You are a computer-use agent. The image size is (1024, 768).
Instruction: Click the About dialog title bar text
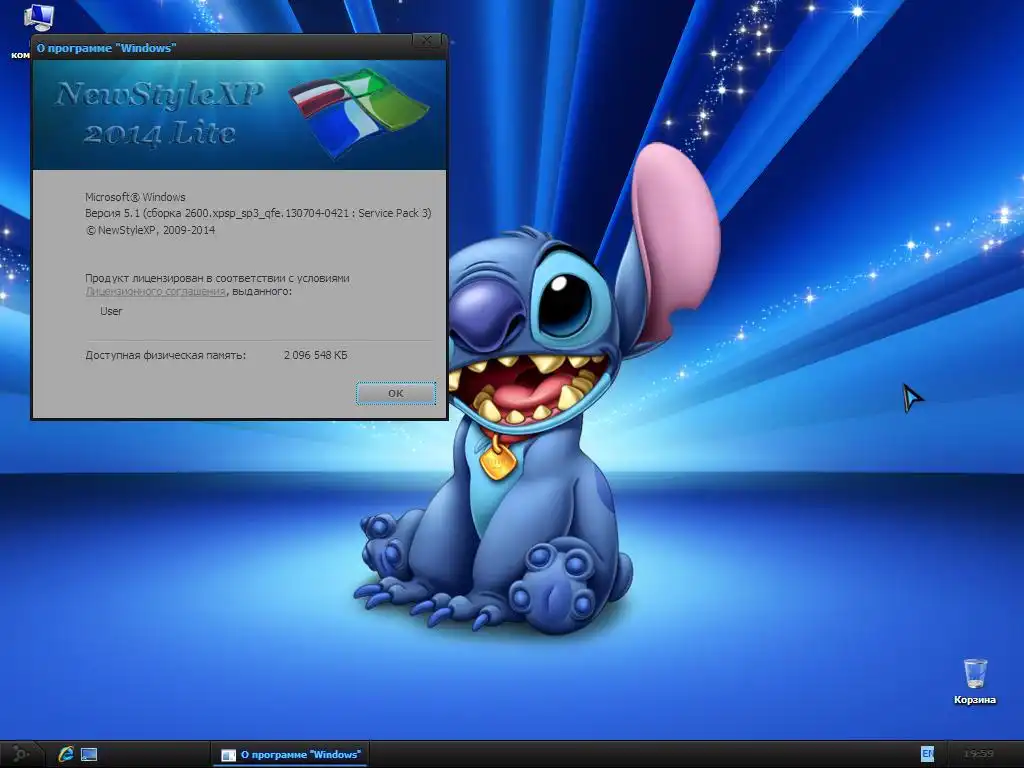tap(106, 48)
